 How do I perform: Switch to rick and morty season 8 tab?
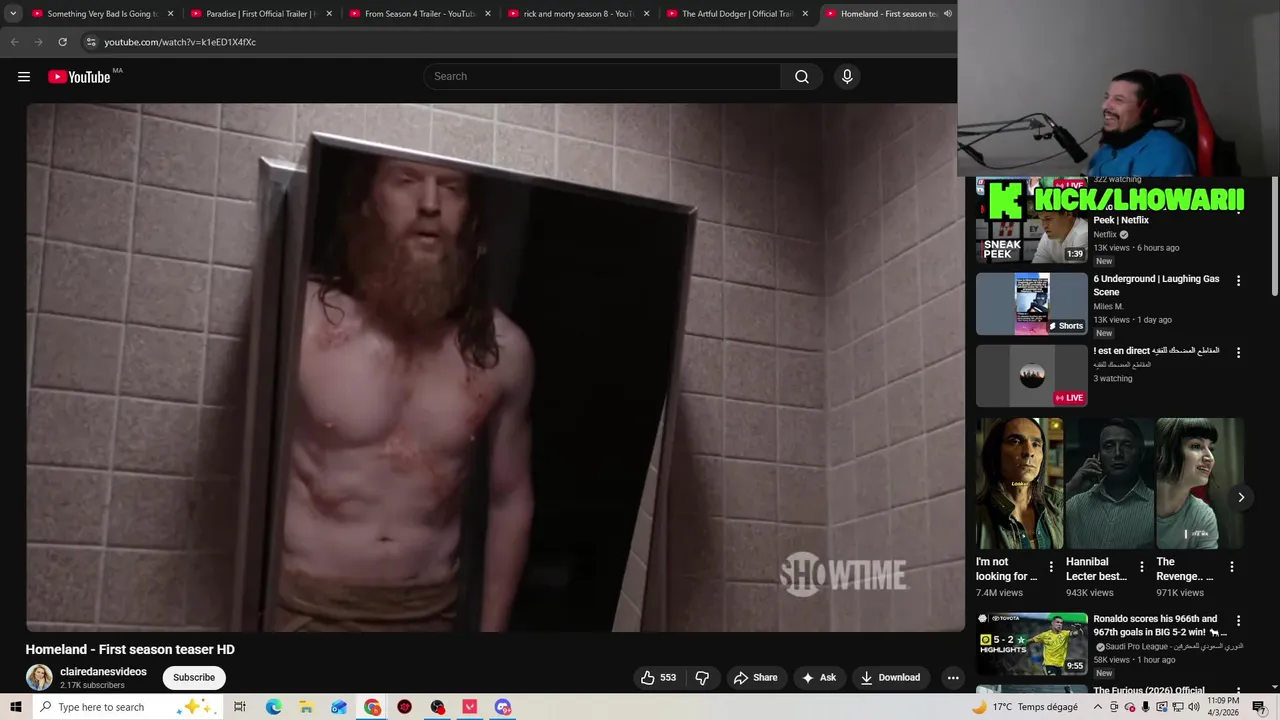point(580,14)
